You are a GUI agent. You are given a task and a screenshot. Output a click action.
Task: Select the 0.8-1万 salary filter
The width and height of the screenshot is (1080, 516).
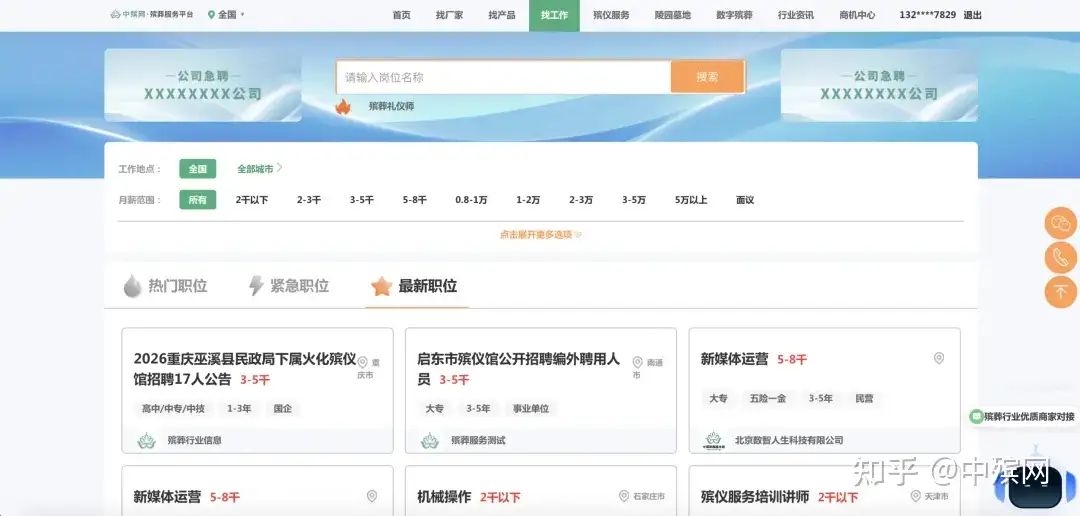point(471,200)
